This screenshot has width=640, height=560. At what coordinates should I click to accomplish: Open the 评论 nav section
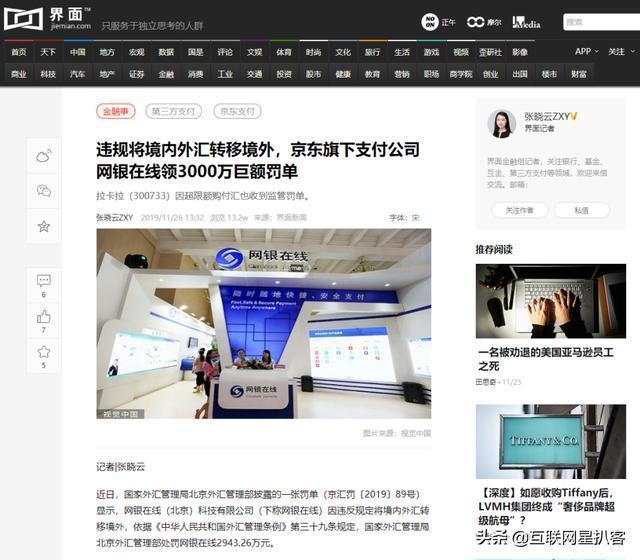pyautogui.click(x=225, y=52)
